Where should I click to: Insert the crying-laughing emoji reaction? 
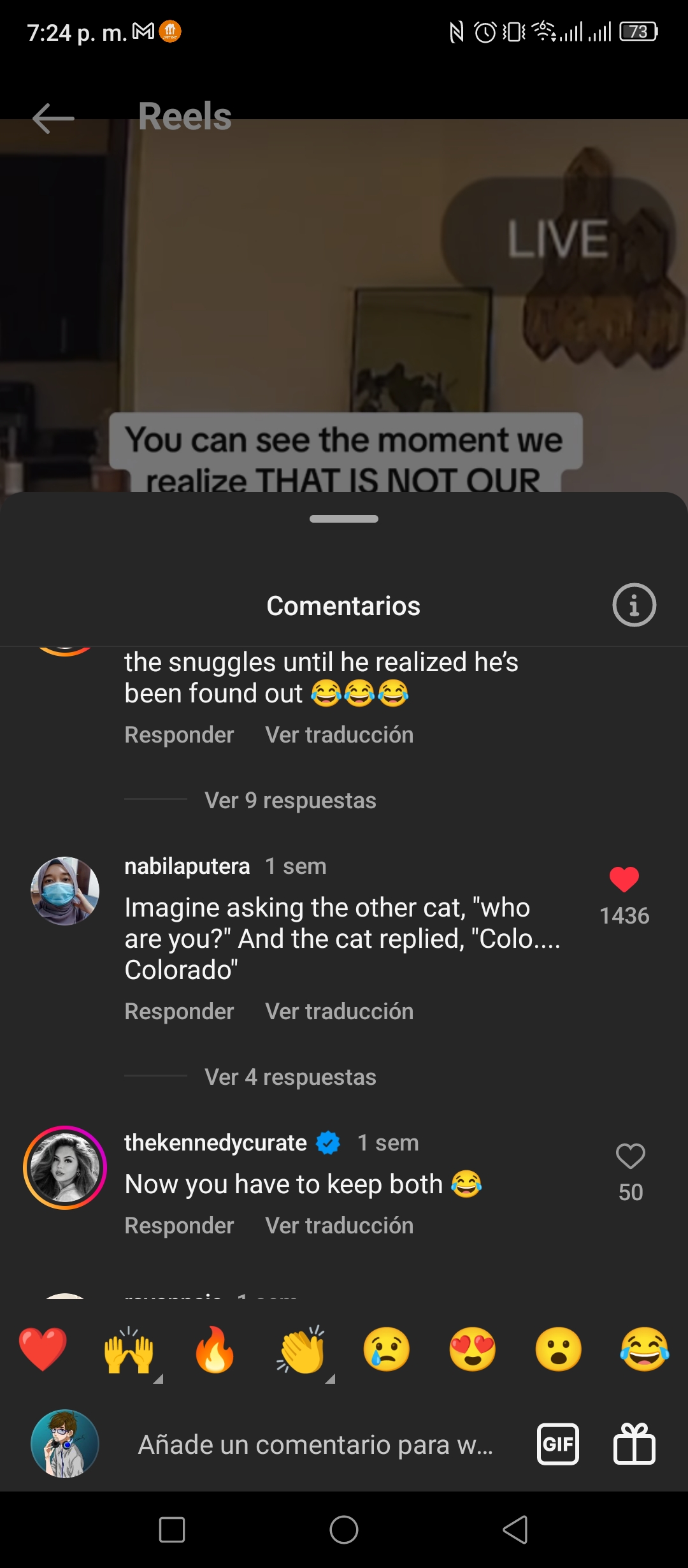644,1349
